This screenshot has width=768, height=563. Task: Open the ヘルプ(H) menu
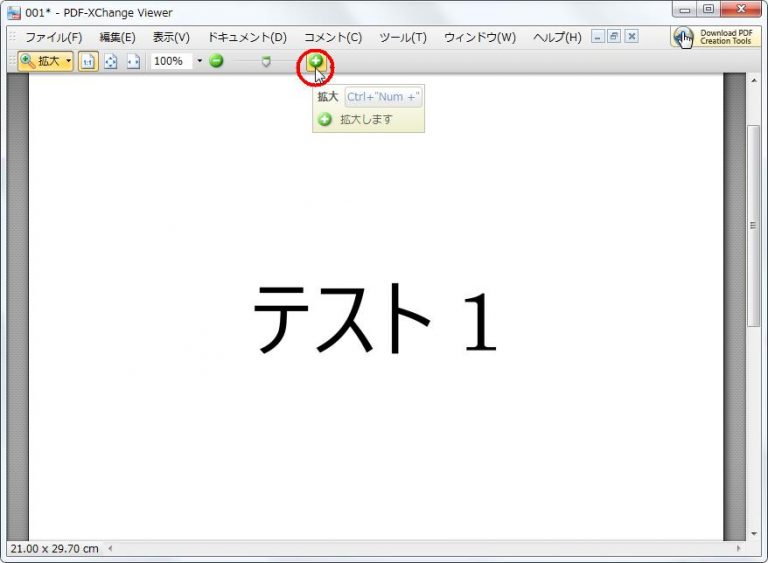(x=556, y=38)
